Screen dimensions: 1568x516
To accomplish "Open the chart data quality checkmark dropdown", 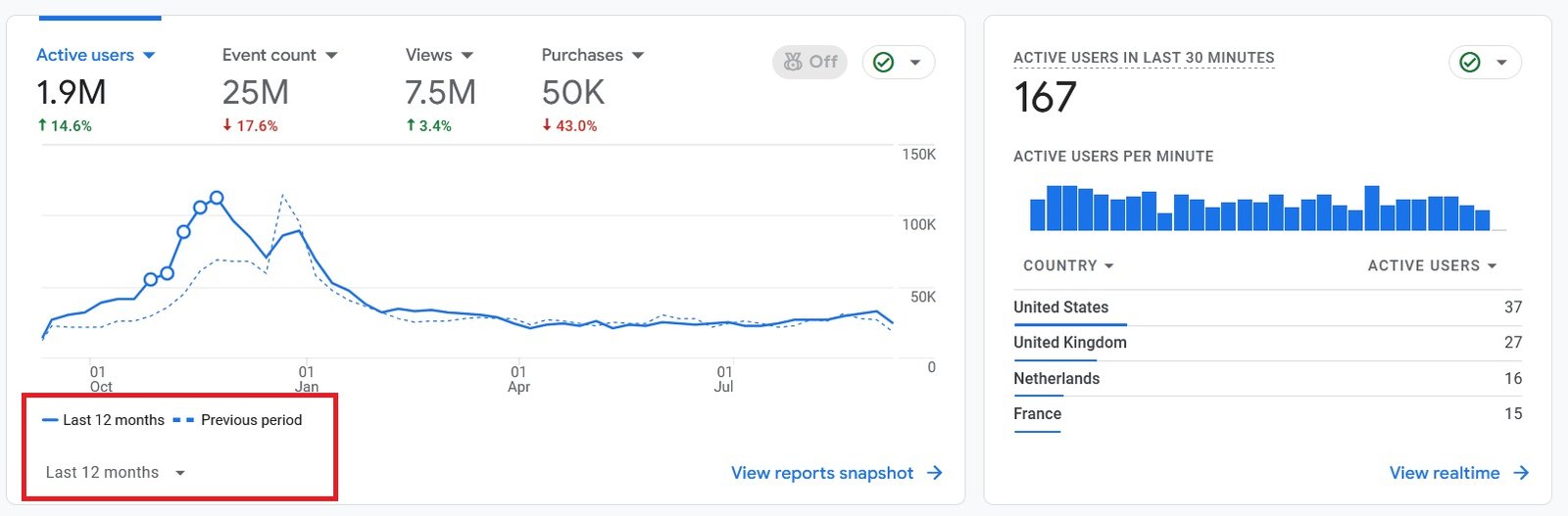I will tap(899, 62).
